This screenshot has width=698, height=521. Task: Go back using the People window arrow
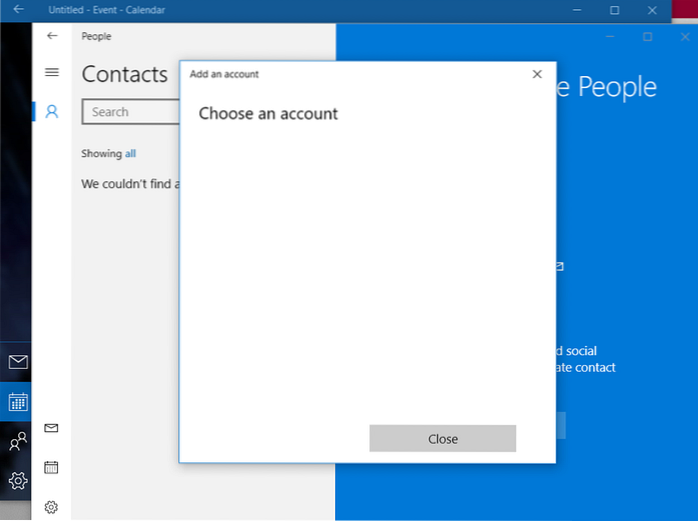pos(52,36)
